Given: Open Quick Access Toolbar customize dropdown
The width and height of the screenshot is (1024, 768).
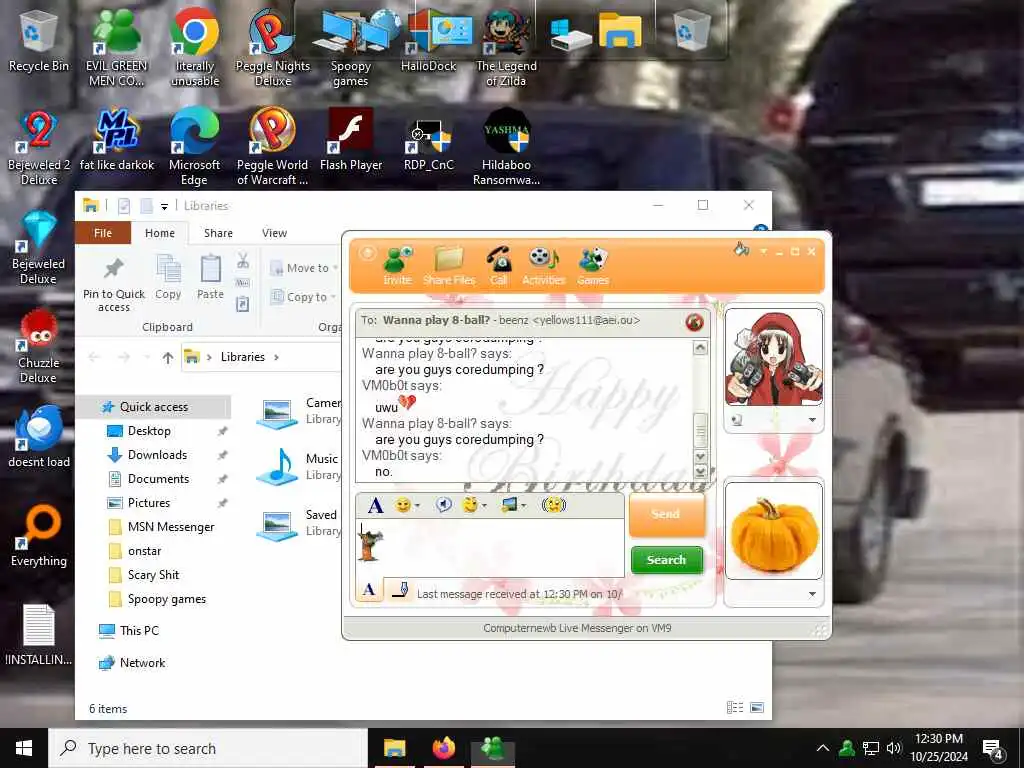Looking at the screenshot, I should 165,206.
